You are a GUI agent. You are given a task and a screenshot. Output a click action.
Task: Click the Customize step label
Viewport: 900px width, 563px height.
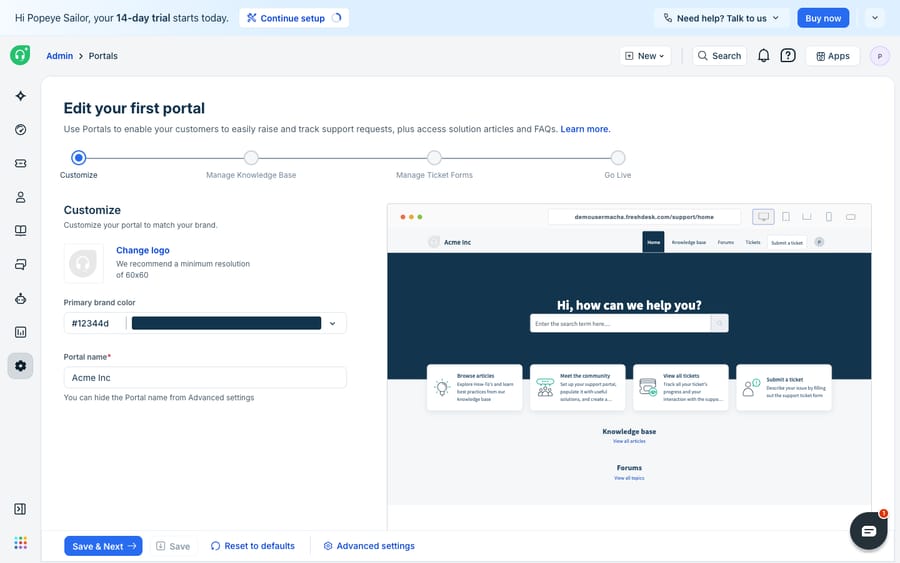(x=79, y=175)
